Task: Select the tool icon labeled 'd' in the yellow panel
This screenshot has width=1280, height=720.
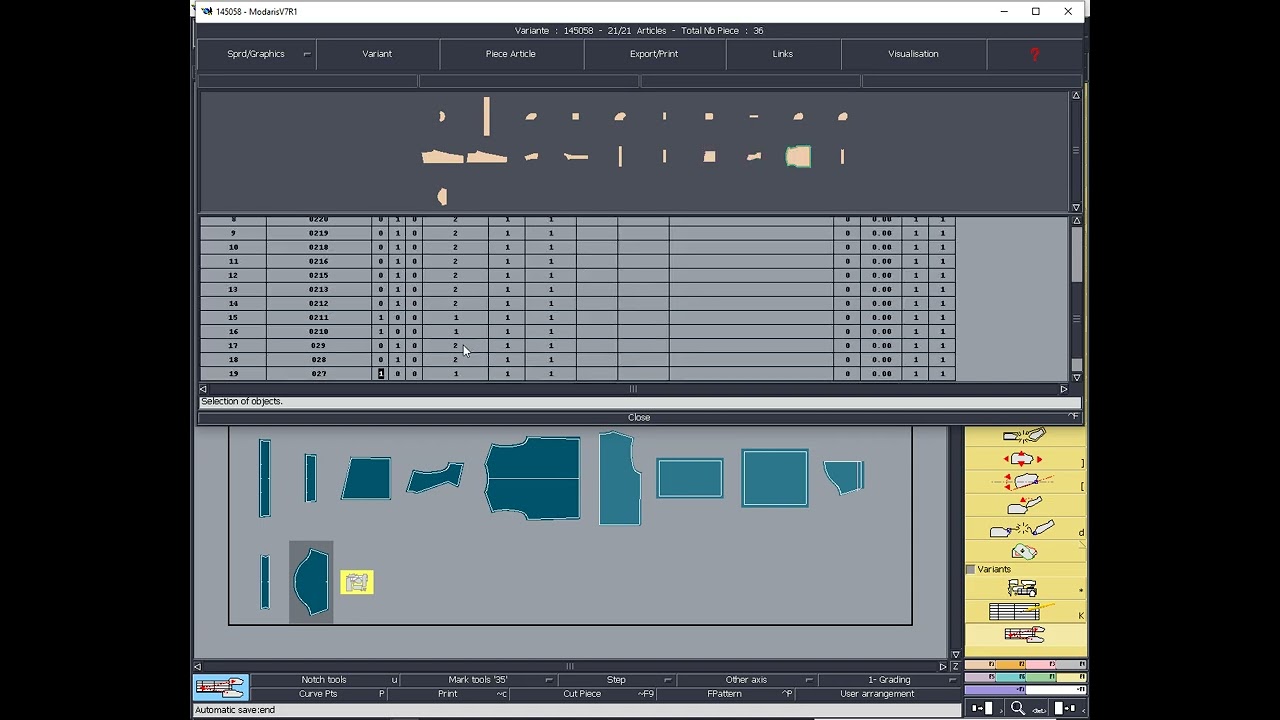Action: [1023, 528]
